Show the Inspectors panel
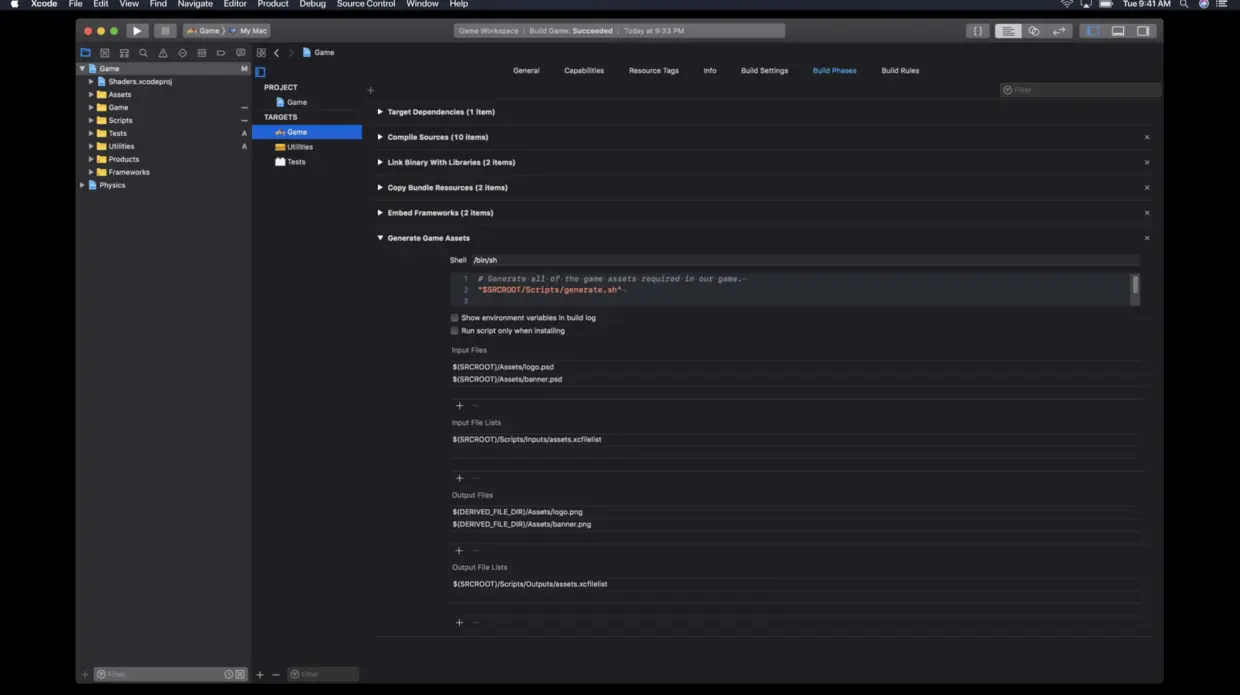1240x695 pixels. tap(1143, 31)
